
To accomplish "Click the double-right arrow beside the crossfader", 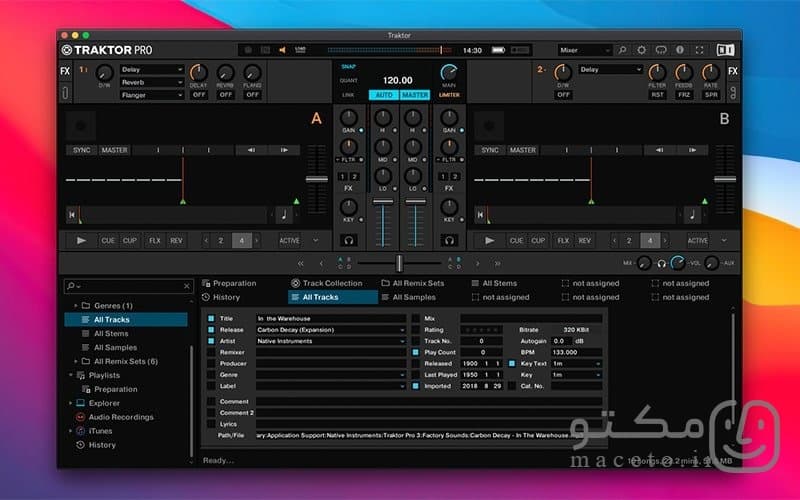I will point(497,264).
